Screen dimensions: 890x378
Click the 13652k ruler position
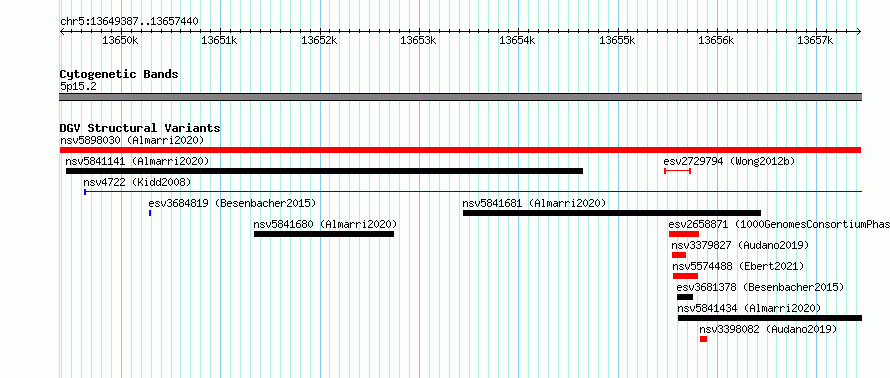[x=320, y=40]
